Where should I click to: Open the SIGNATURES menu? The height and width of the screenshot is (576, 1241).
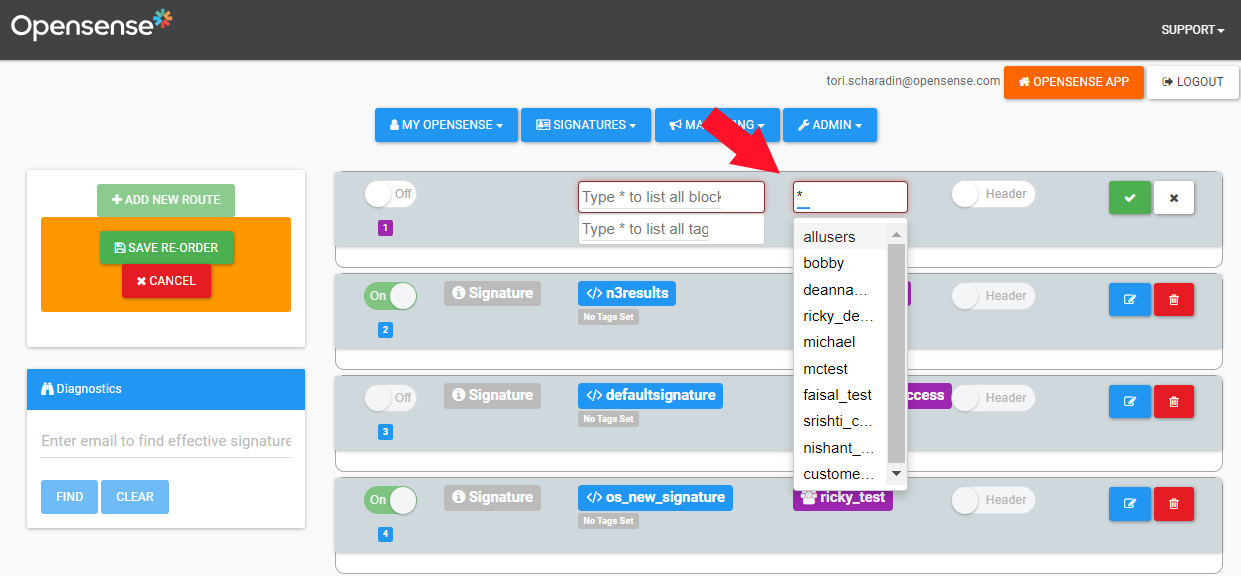586,125
